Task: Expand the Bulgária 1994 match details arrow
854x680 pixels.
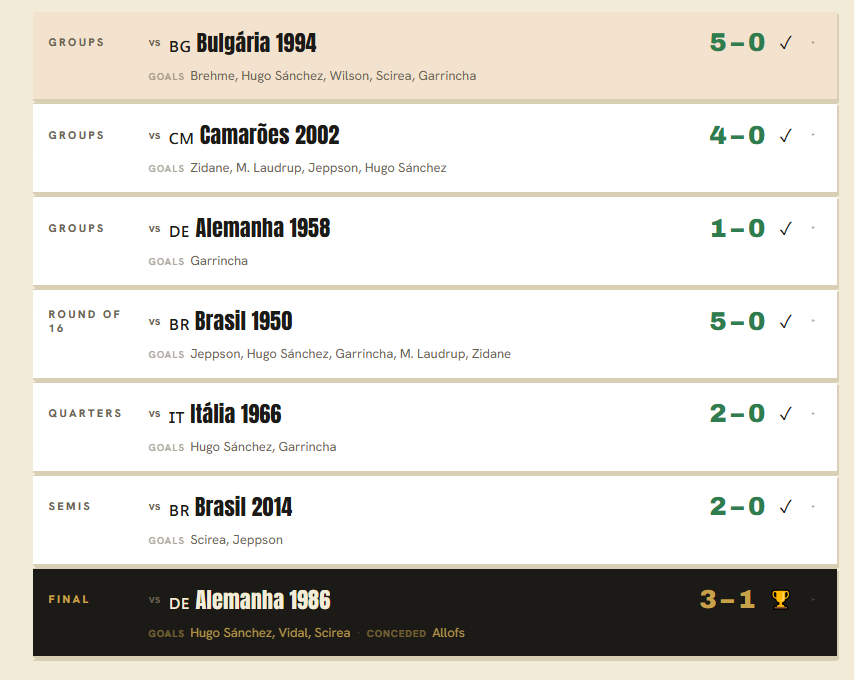Action: [813, 42]
